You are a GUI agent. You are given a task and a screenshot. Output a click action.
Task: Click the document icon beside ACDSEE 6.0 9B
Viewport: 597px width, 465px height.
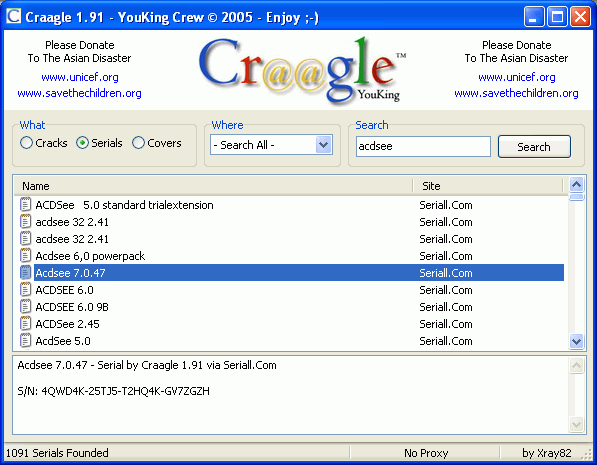point(25,307)
